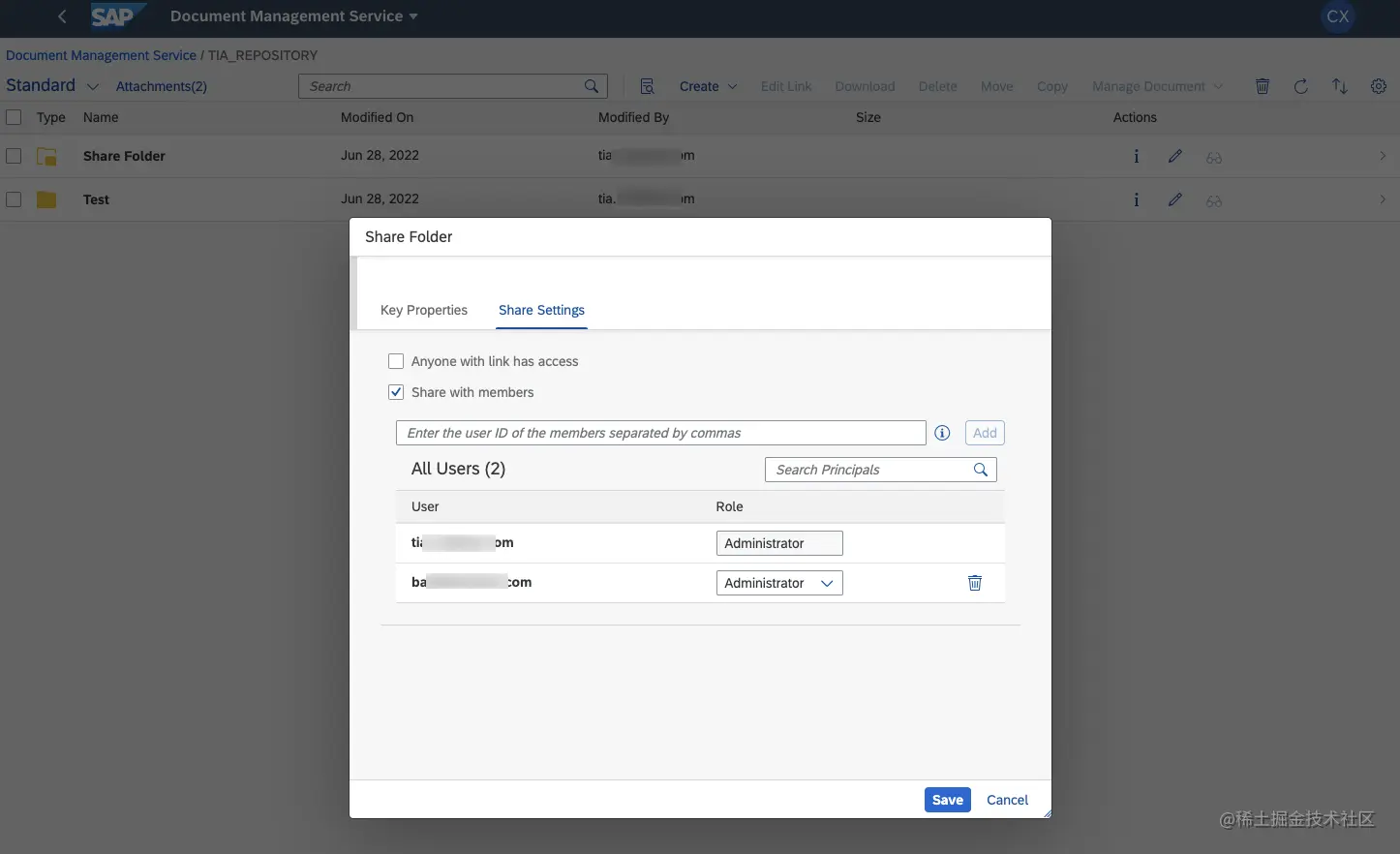Viewport: 1400px width, 854px height.
Task: Open the Test folder name
Action: 96,199
